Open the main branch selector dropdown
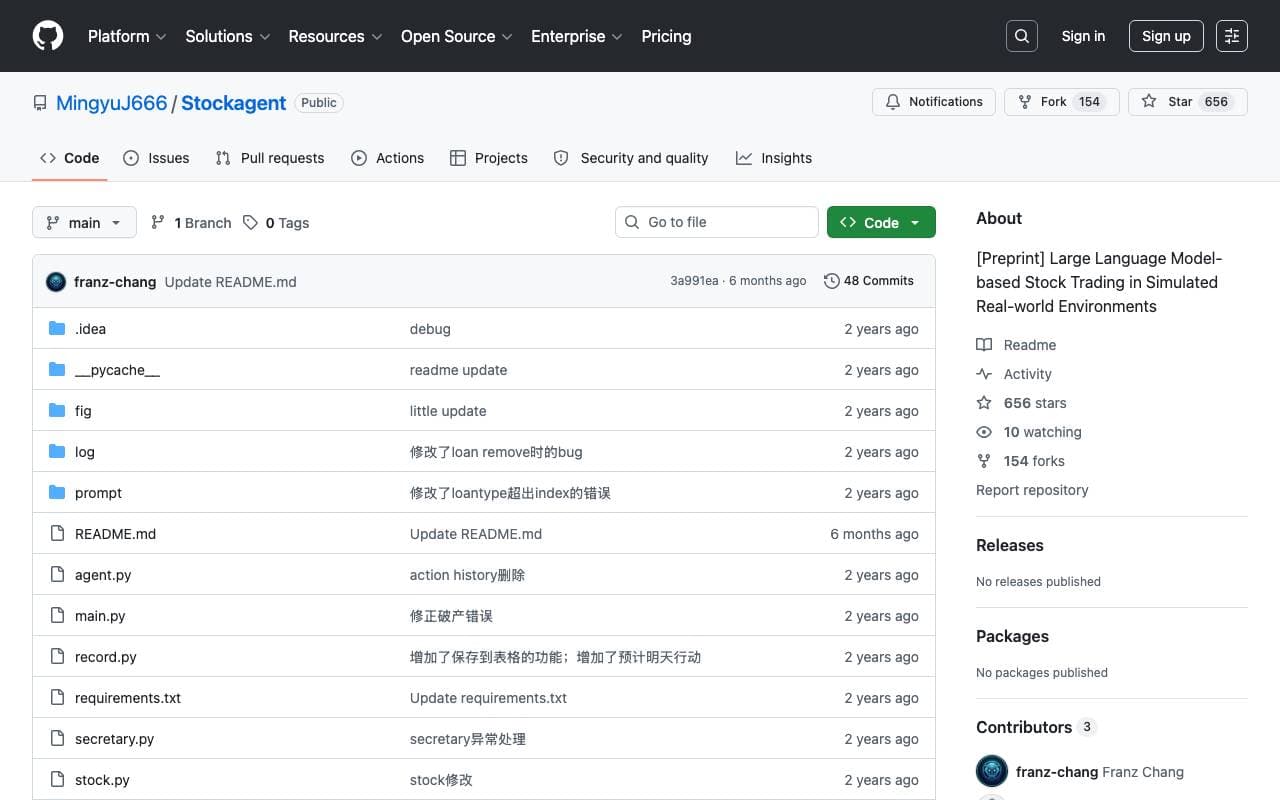The width and height of the screenshot is (1280, 800). pyautogui.click(x=84, y=222)
